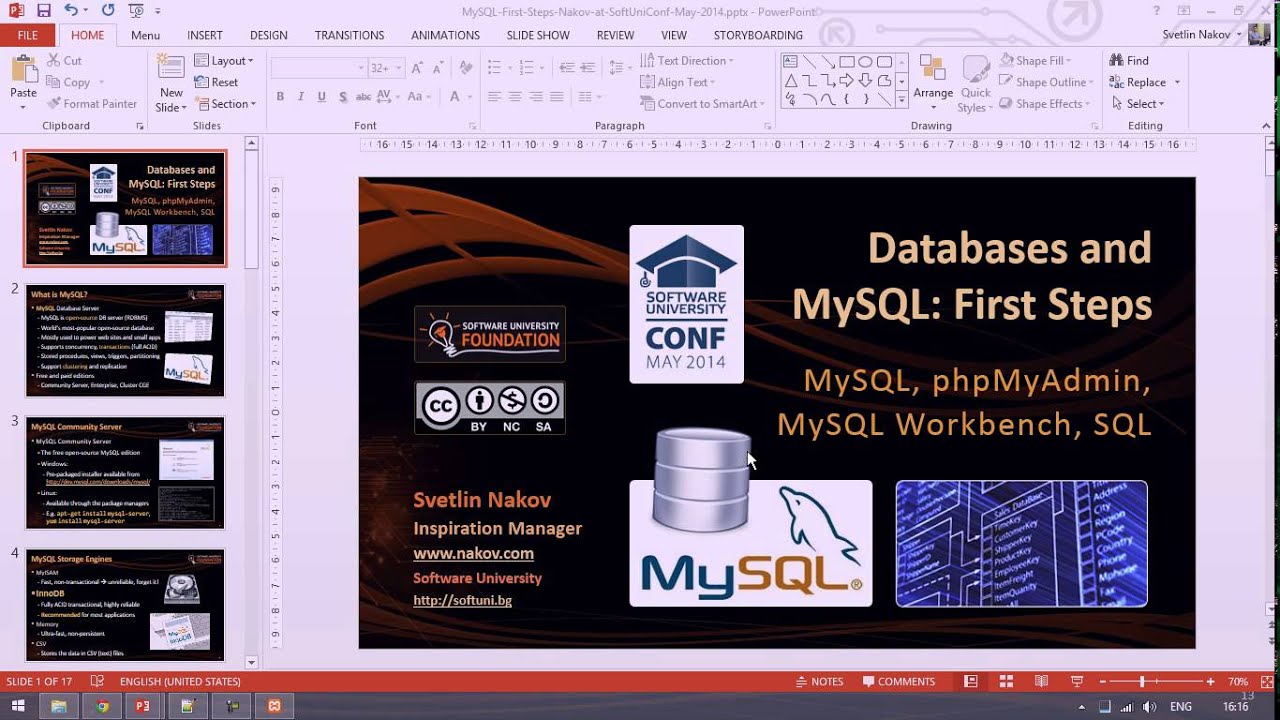This screenshot has width=1280, height=720.
Task: Open Text Direction options
Action: tap(686, 61)
